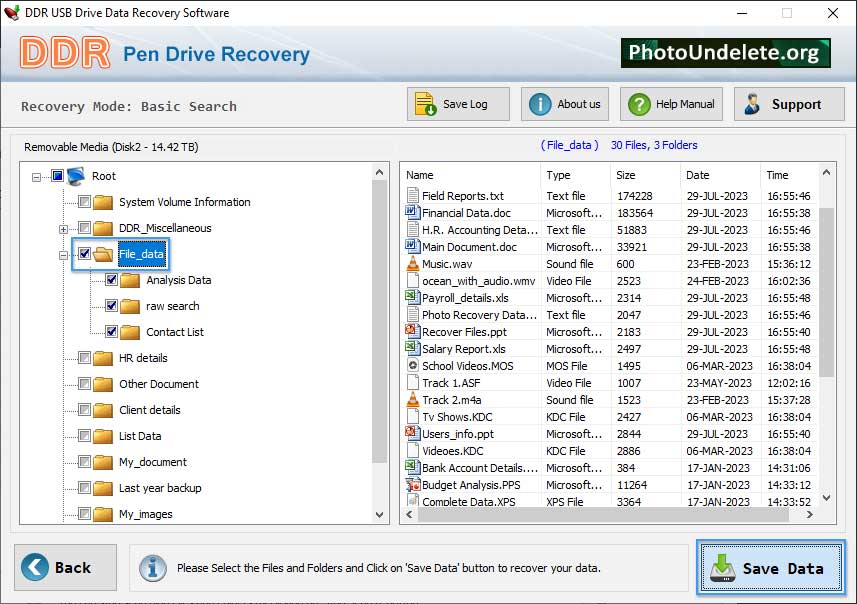This screenshot has width=857, height=604.
Task: Collapse the File_data tree node
Action: tap(63, 255)
